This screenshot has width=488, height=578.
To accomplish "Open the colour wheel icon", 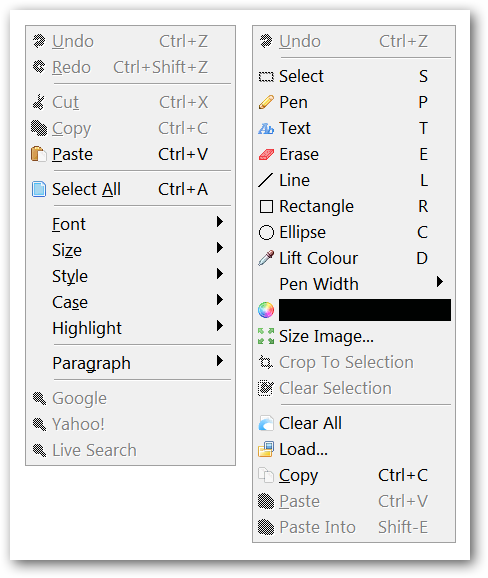I will 266,310.
